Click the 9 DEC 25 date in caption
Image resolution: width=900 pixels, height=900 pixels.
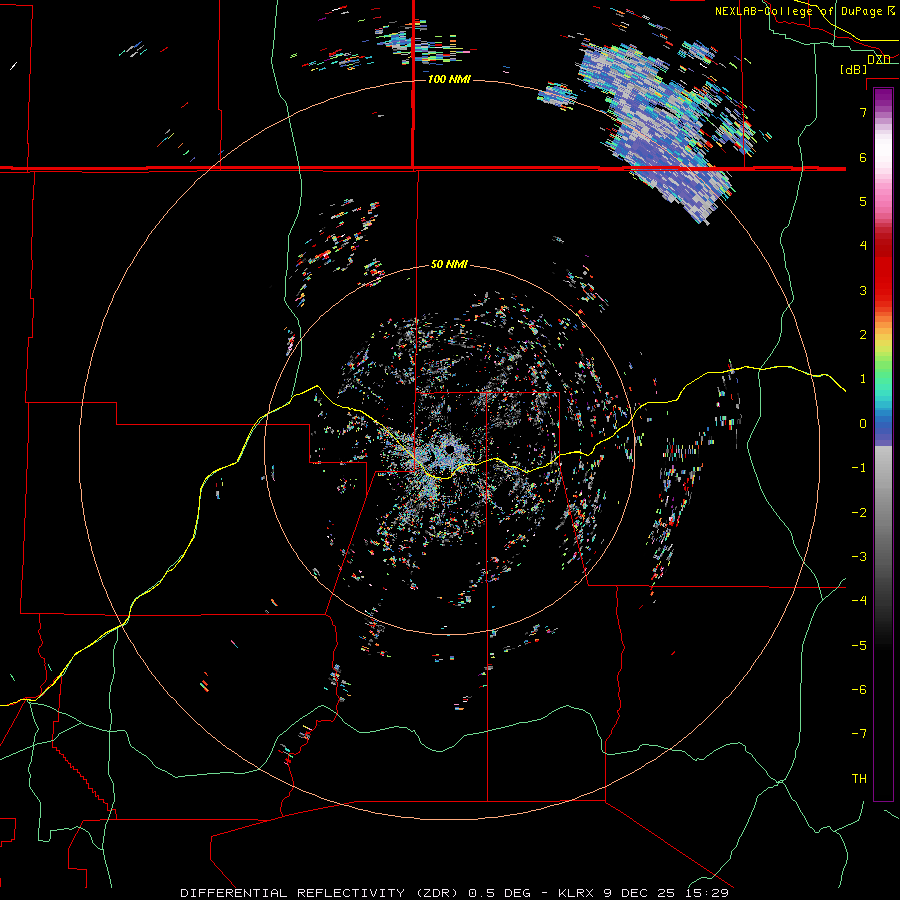639,893
